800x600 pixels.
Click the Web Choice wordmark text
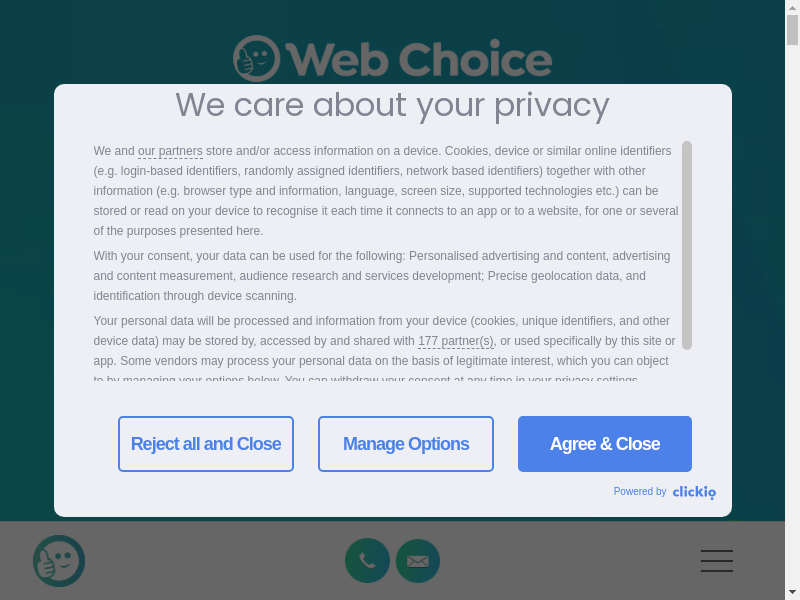pyautogui.click(x=418, y=60)
